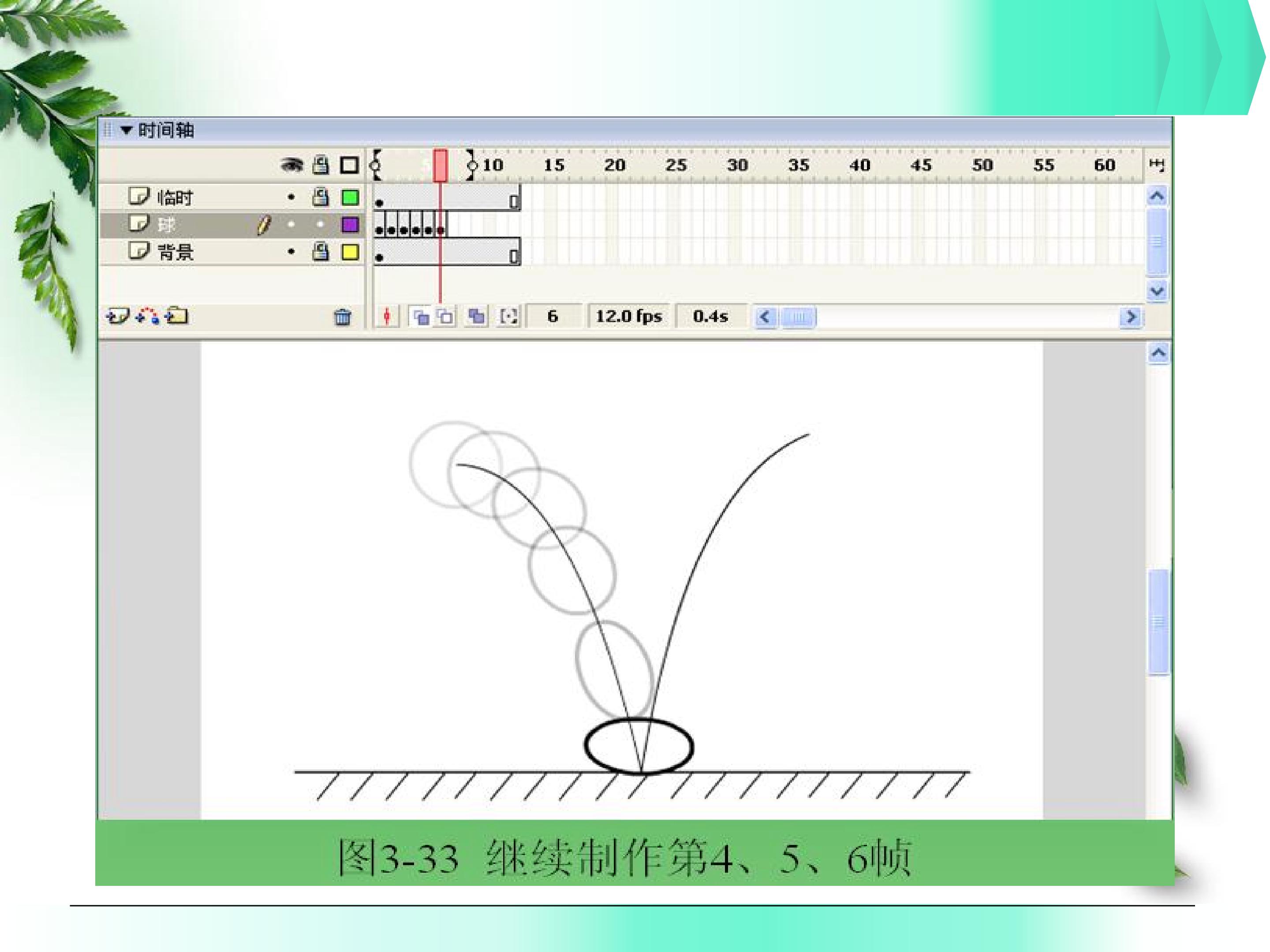Enable Onion Skin mode

pyautogui.click(x=421, y=316)
